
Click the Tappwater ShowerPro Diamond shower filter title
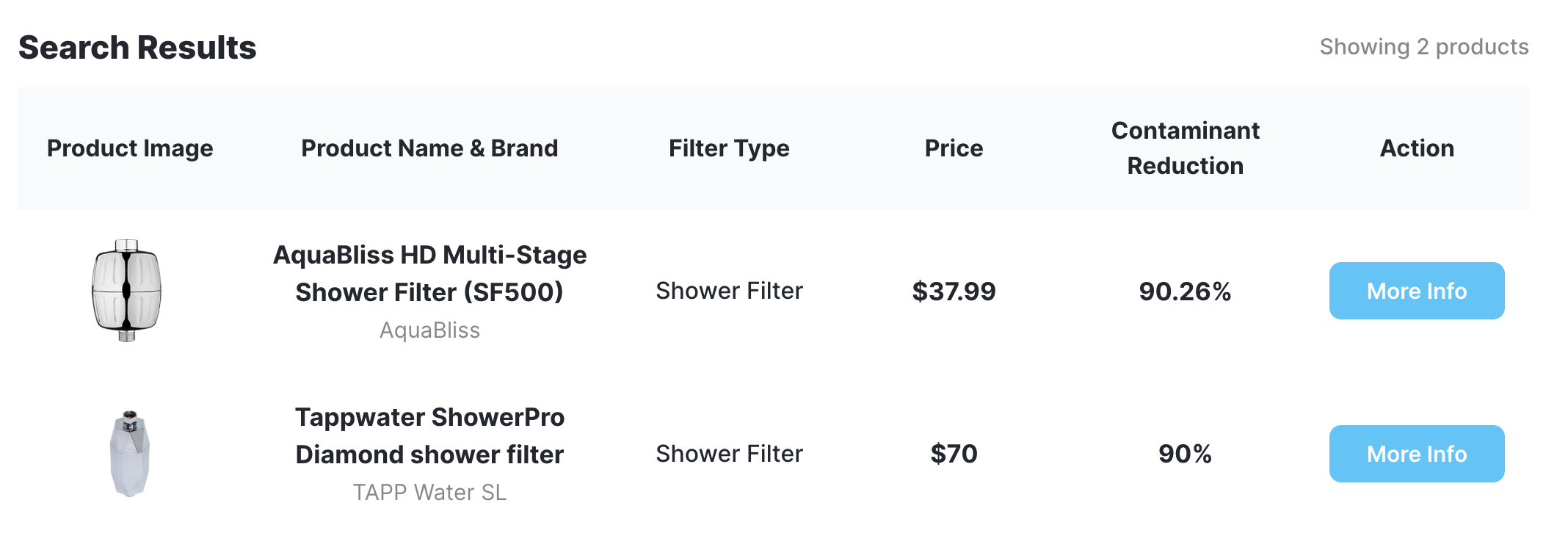click(429, 435)
